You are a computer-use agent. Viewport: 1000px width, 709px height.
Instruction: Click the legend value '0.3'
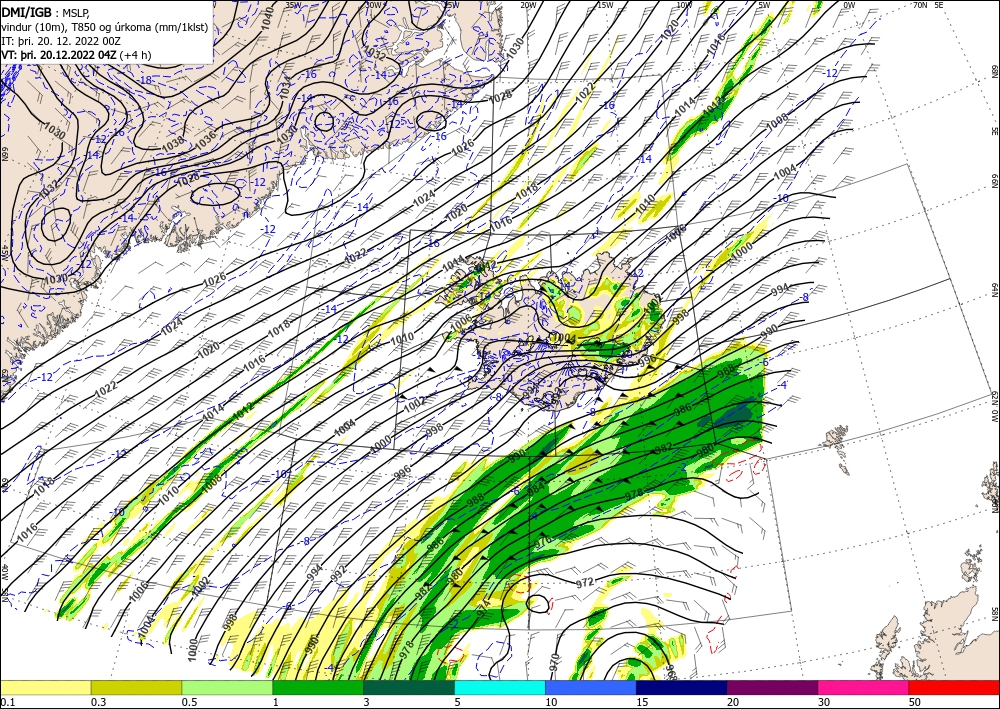coord(98,702)
